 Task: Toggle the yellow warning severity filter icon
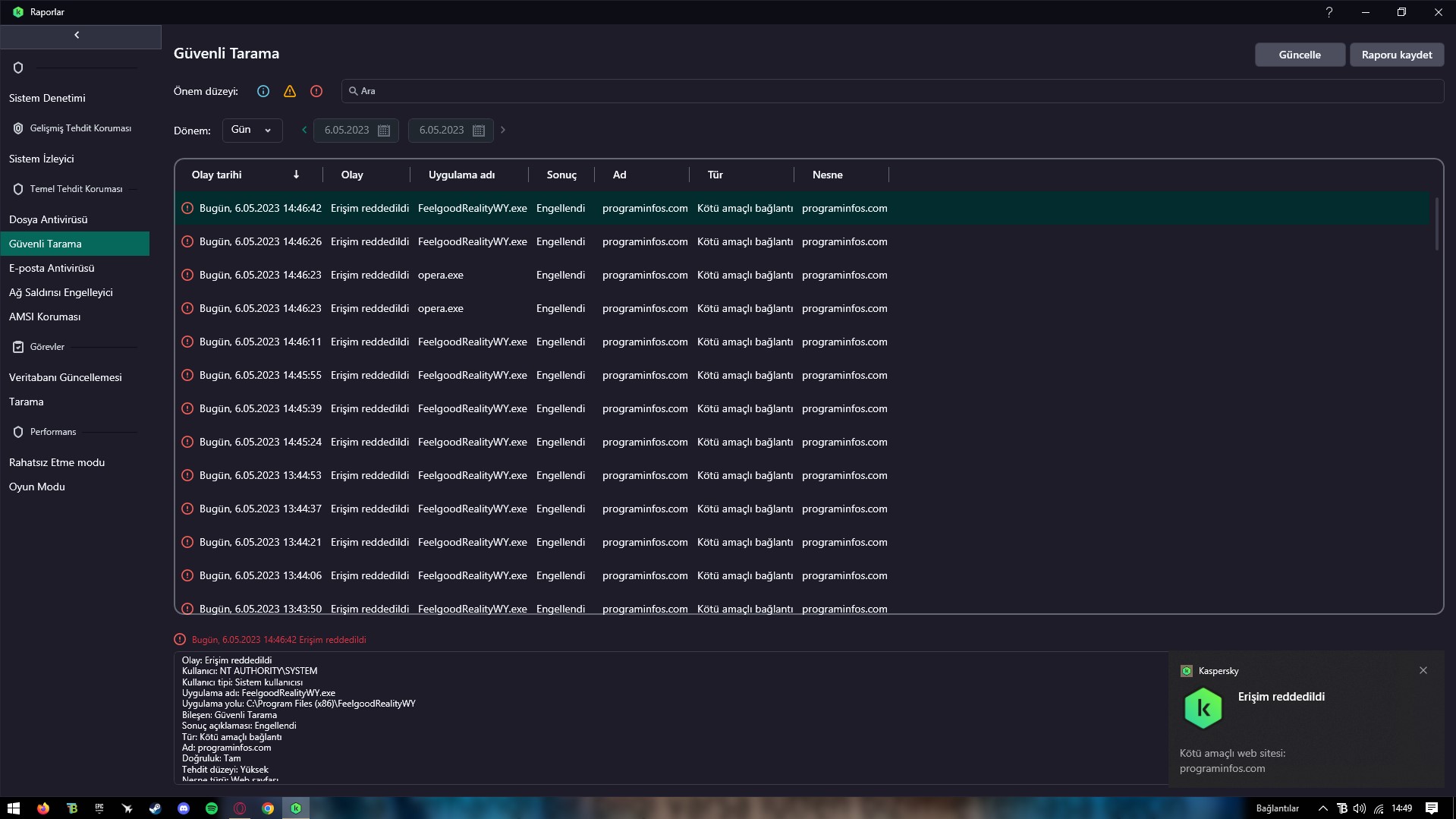(x=290, y=91)
